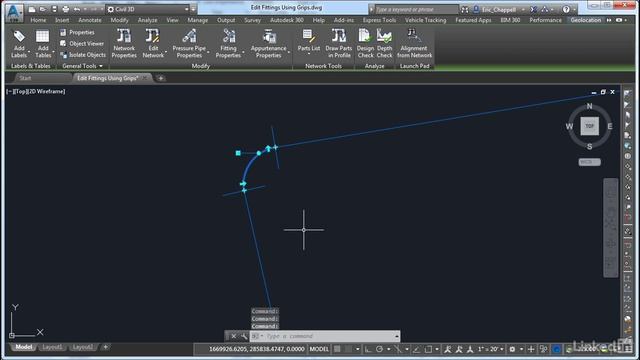This screenshot has height=360, width=640.
Task: Click the Edit Network tool
Action: click(153, 44)
